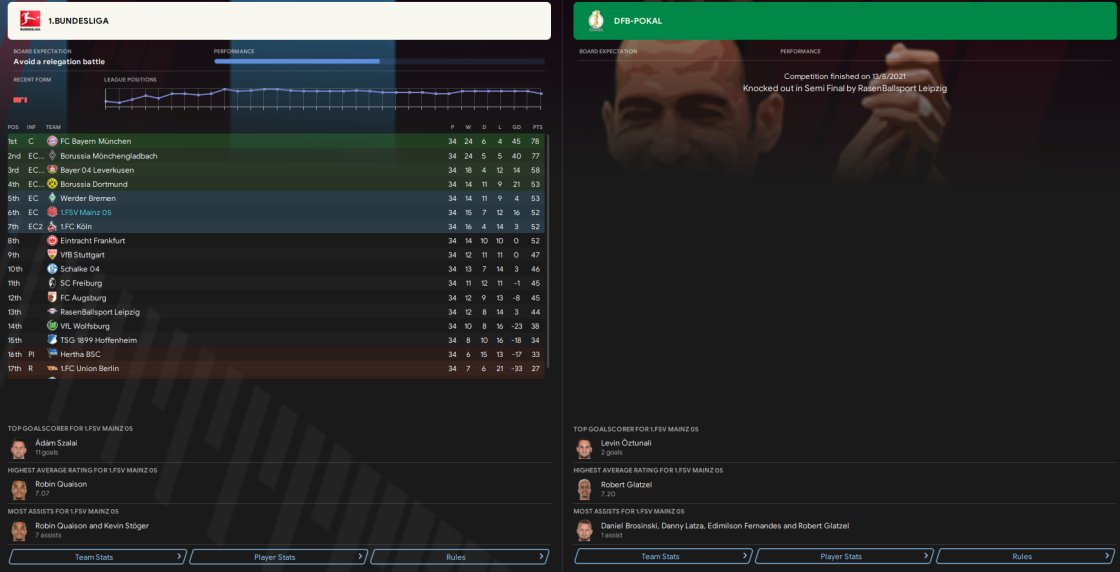Open Bundesliga Team Stats button
The height and width of the screenshot is (572, 1120).
pos(98,557)
